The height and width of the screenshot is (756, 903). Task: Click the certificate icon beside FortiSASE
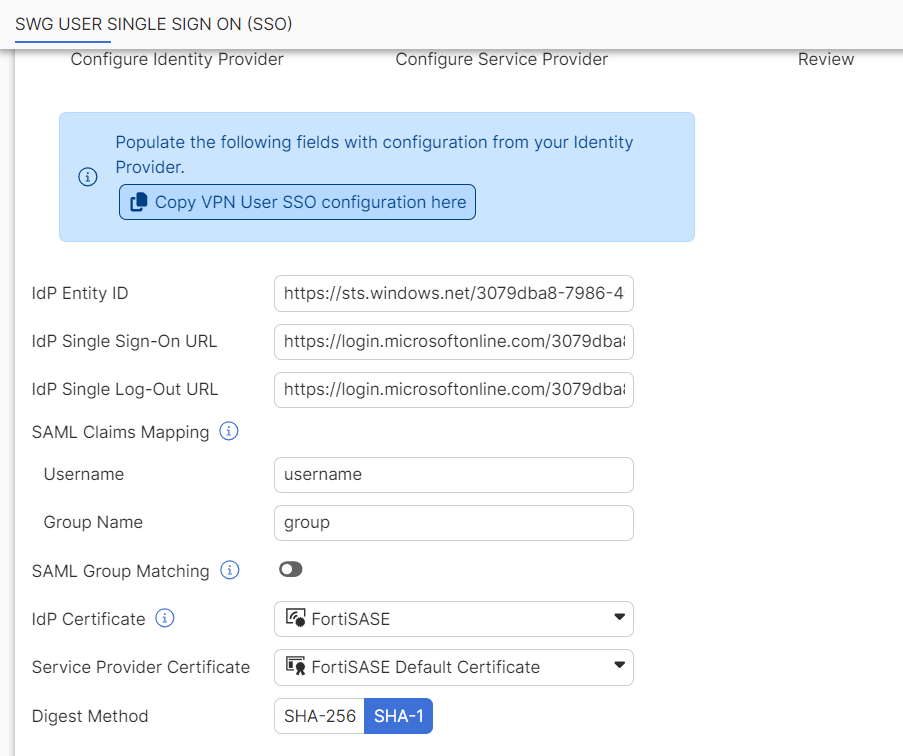tap(295, 619)
